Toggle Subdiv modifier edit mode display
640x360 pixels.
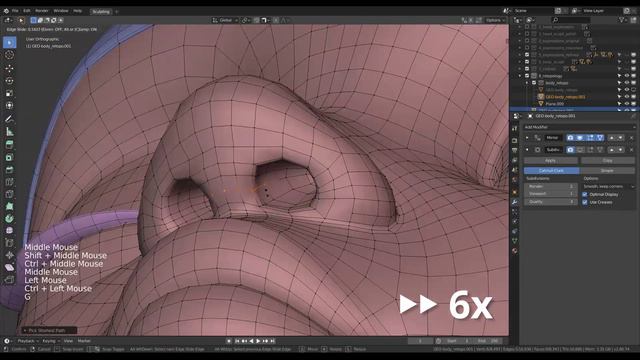(x=590, y=150)
